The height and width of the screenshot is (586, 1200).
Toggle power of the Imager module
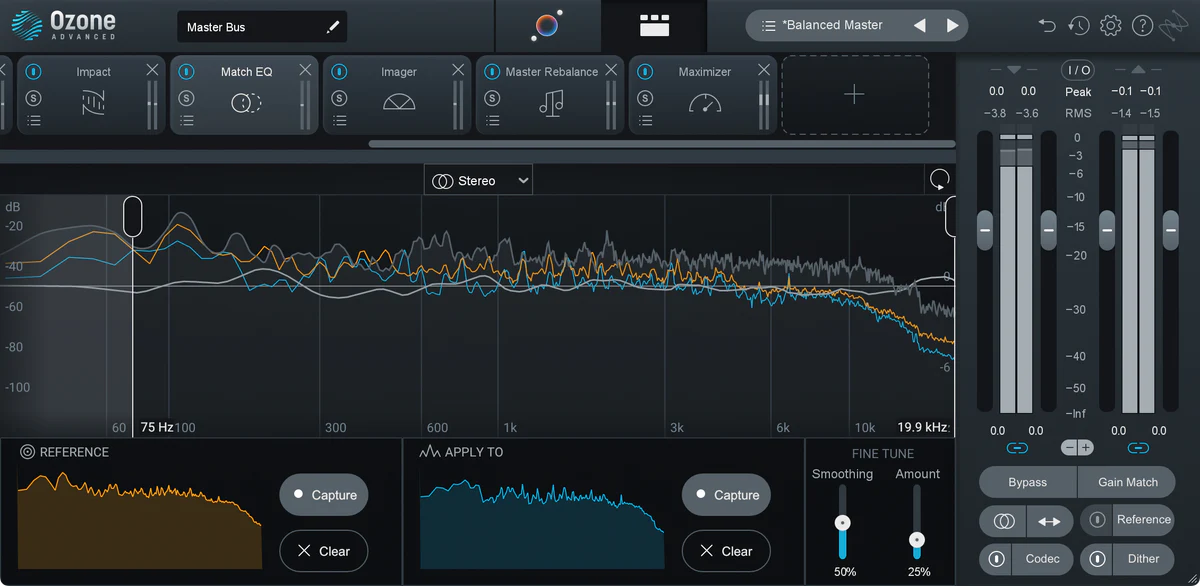click(339, 72)
